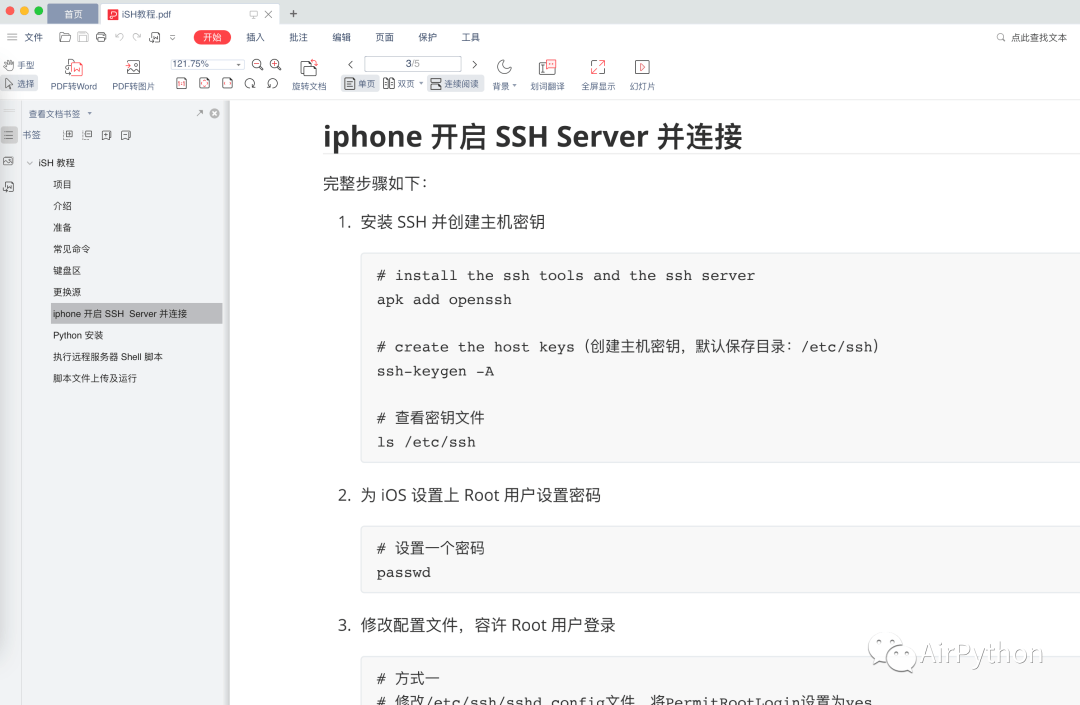Click the fit width icon
The height and width of the screenshot is (705, 1080).
point(227,83)
